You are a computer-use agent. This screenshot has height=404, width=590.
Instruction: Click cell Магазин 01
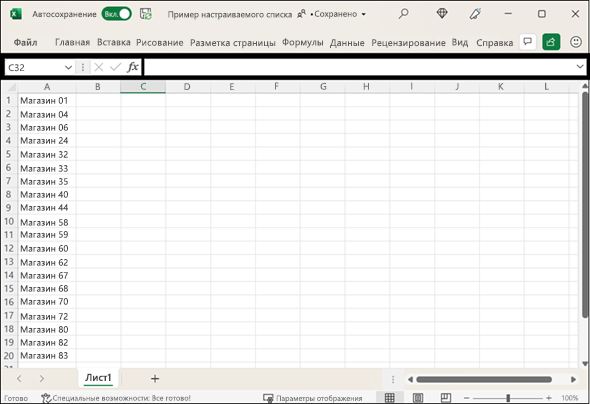pyautogui.click(x=47, y=101)
